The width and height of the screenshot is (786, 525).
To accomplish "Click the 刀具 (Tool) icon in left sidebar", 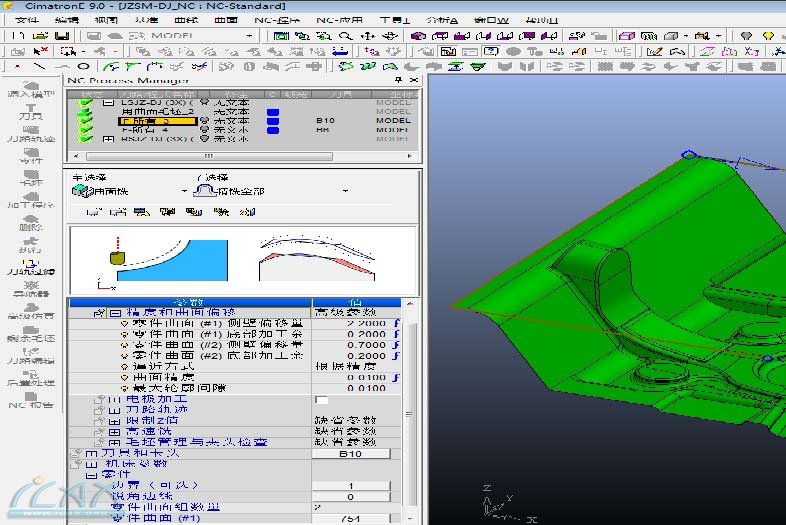I will tap(30, 112).
